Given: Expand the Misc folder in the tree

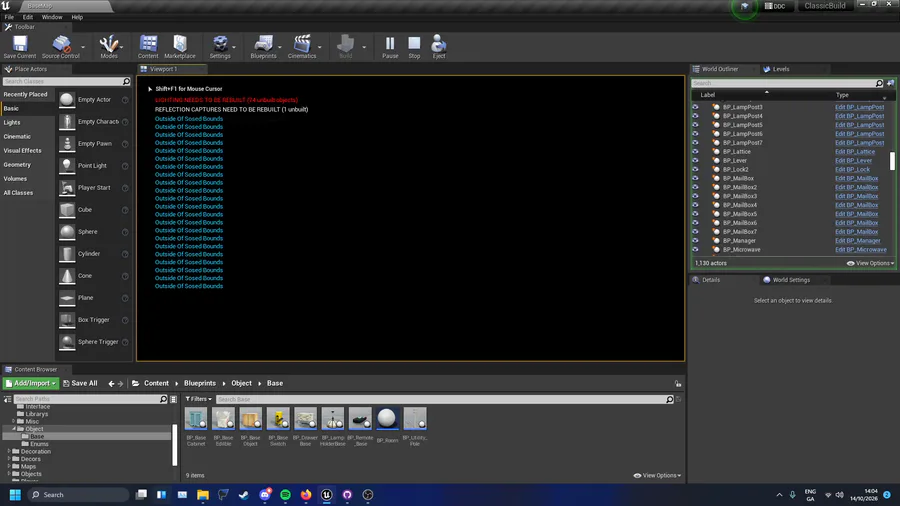Looking at the screenshot, I should point(14,421).
